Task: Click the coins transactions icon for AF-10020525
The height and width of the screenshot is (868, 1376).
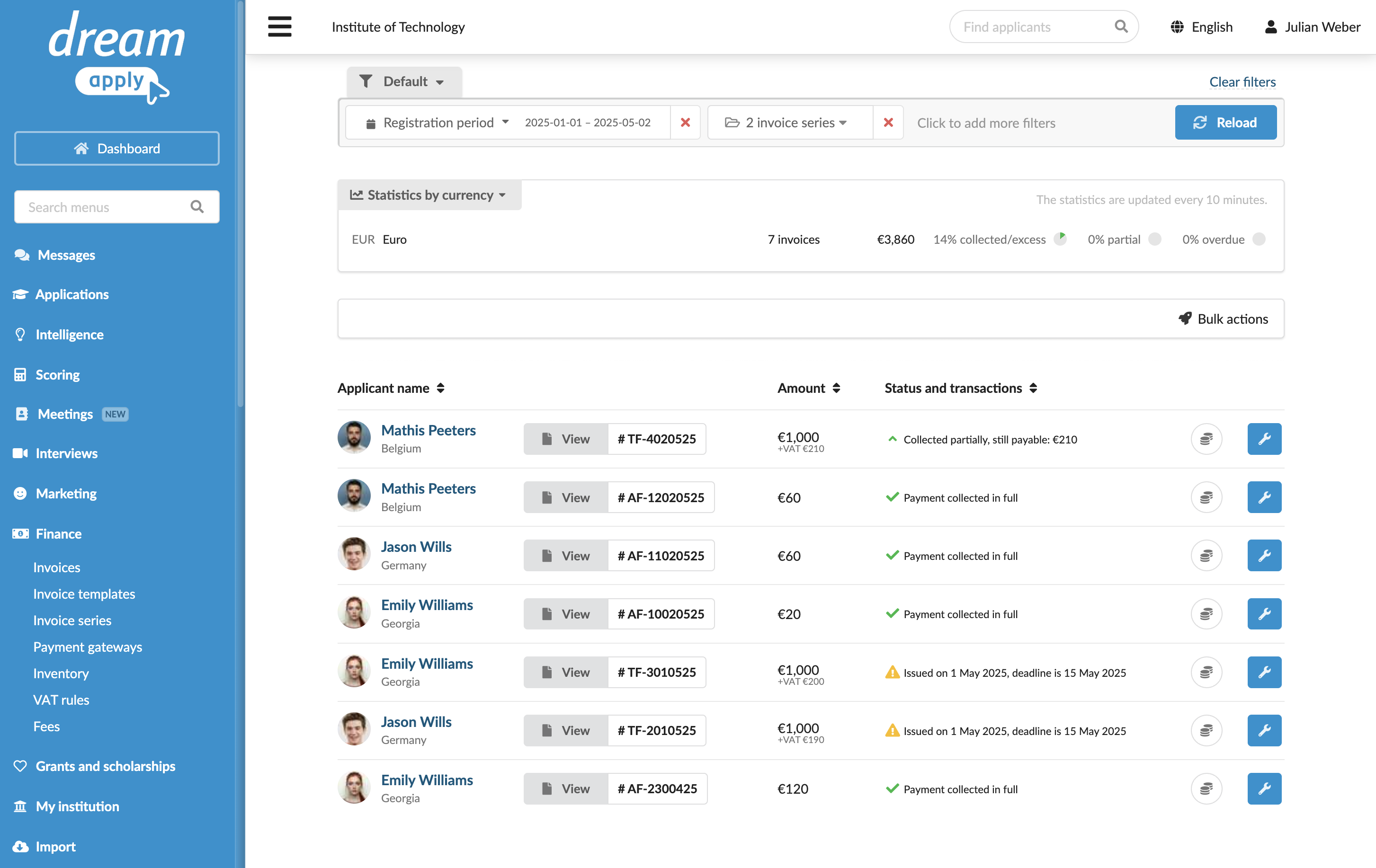Action: point(1206,613)
